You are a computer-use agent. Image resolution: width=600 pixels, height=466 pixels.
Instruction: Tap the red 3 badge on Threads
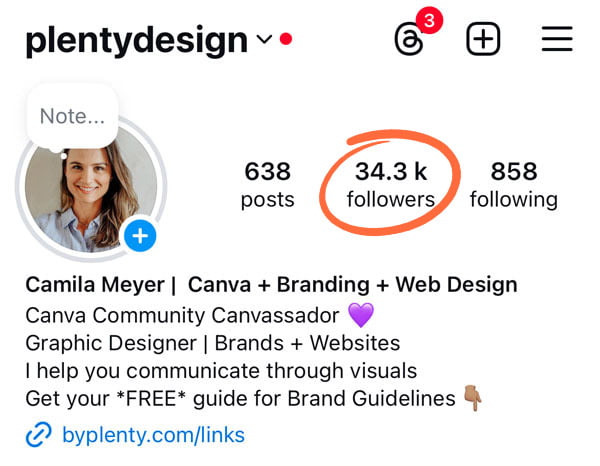click(429, 20)
